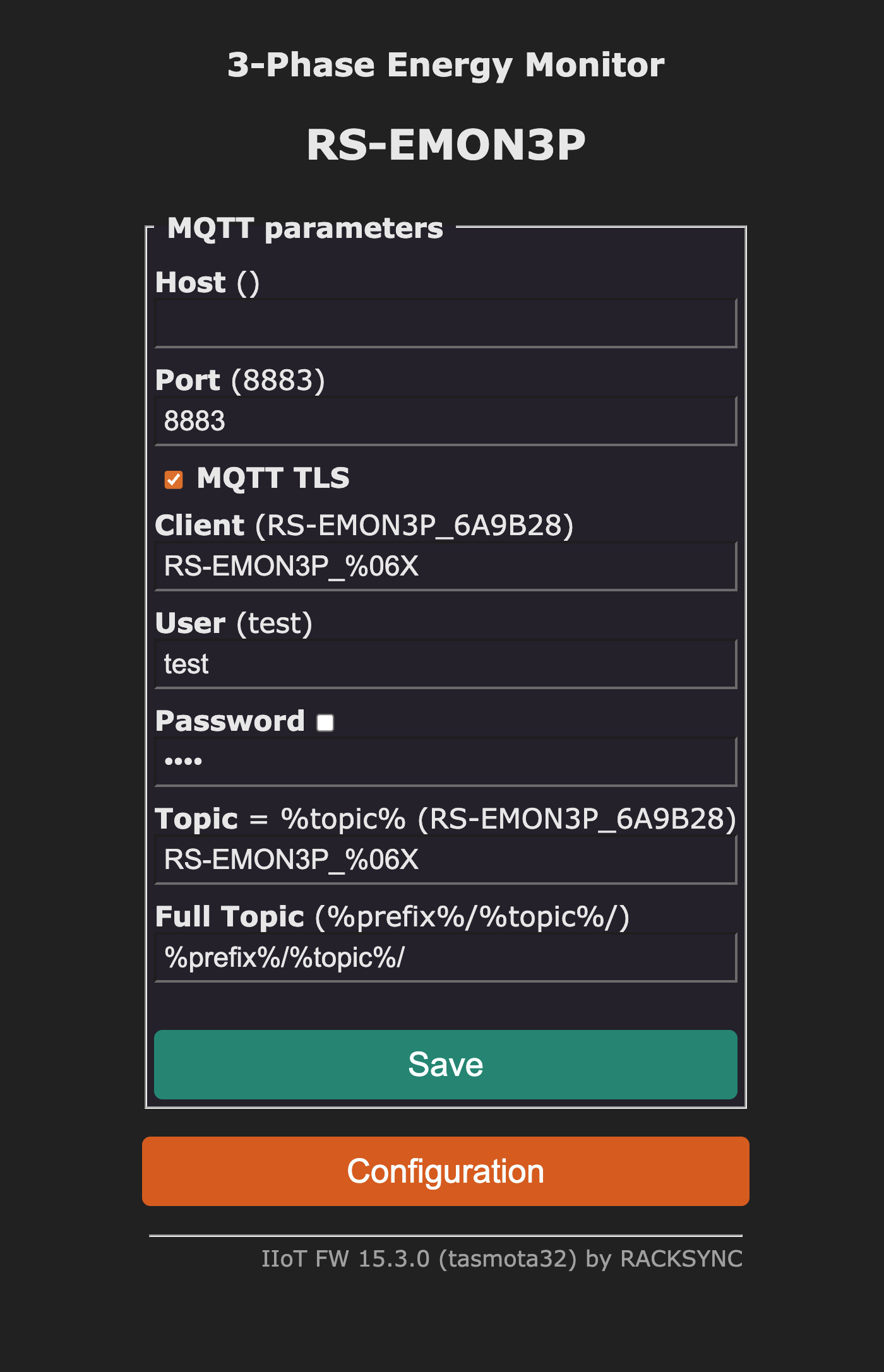884x1372 pixels.
Task: Click the Topic input field
Action: [445, 858]
